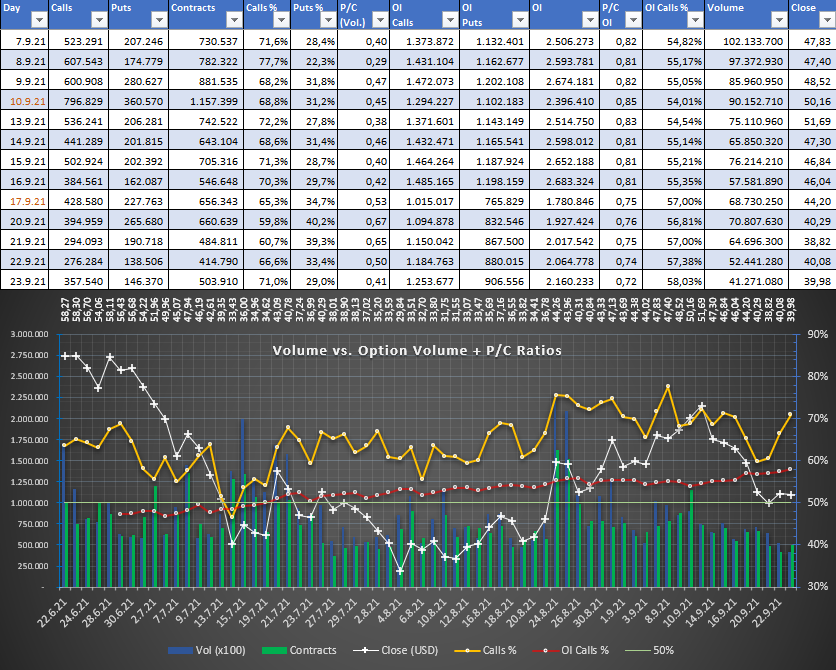Select the P/C (Vol.) cell 0,67
The image size is (836, 670).
pyautogui.click(x=364, y=221)
